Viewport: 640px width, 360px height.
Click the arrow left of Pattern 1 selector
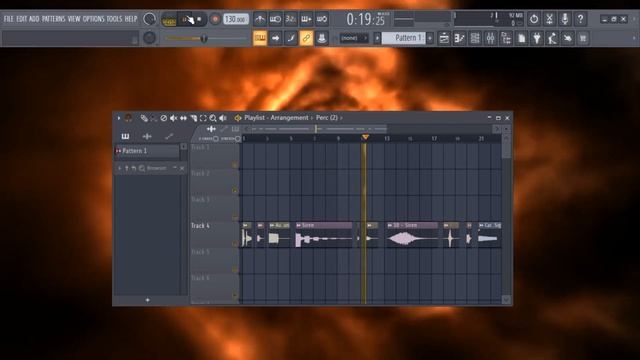point(377,38)
